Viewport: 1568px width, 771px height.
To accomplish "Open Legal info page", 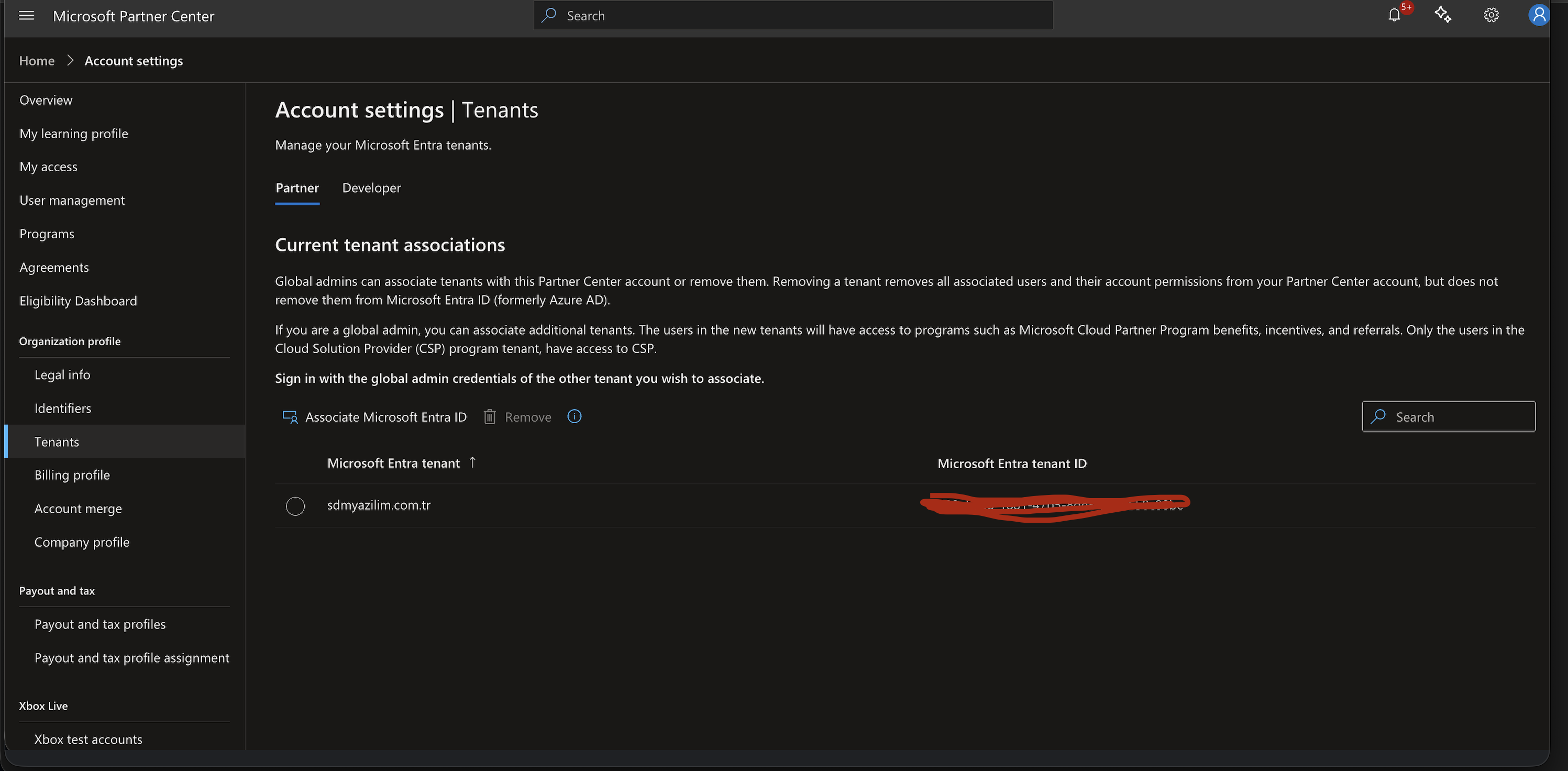I will coord(62,375).
